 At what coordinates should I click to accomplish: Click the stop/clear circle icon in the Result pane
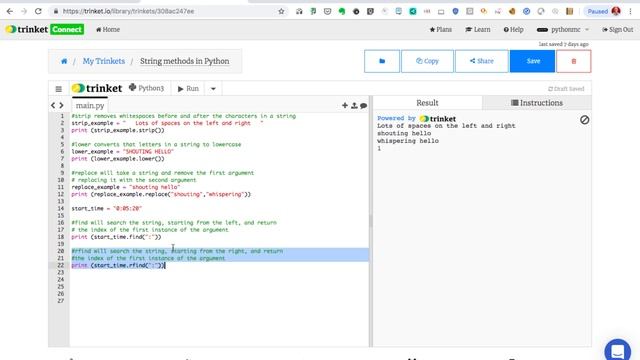(584, 120)
